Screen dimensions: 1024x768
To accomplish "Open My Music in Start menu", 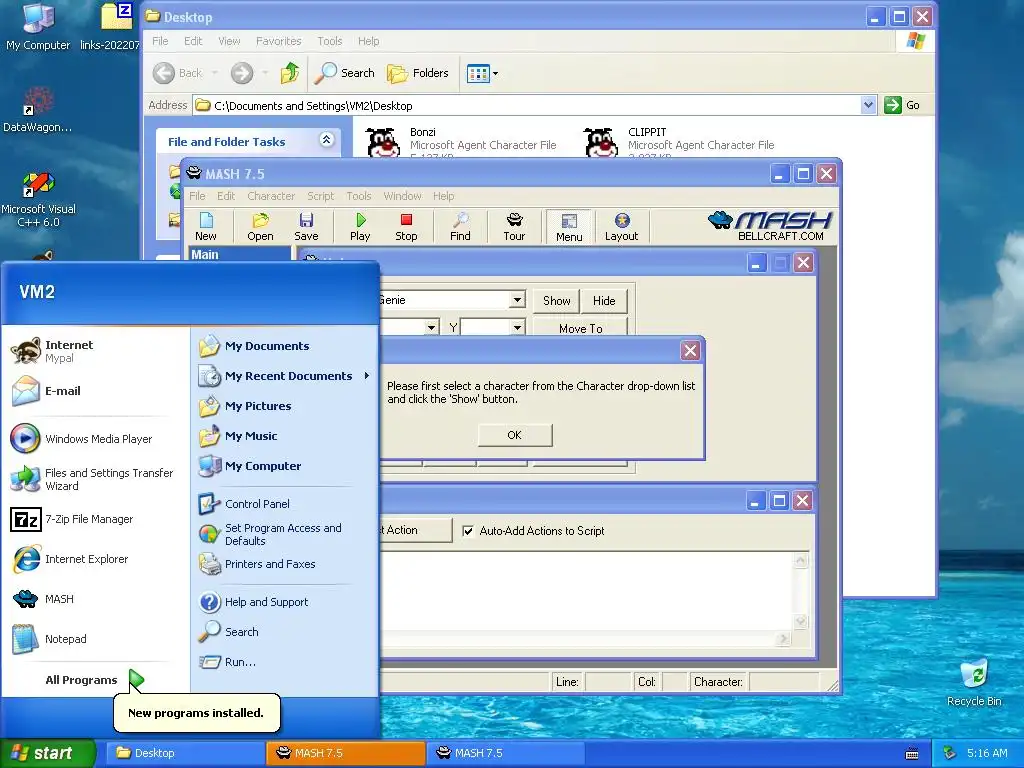I will point(238,436).
